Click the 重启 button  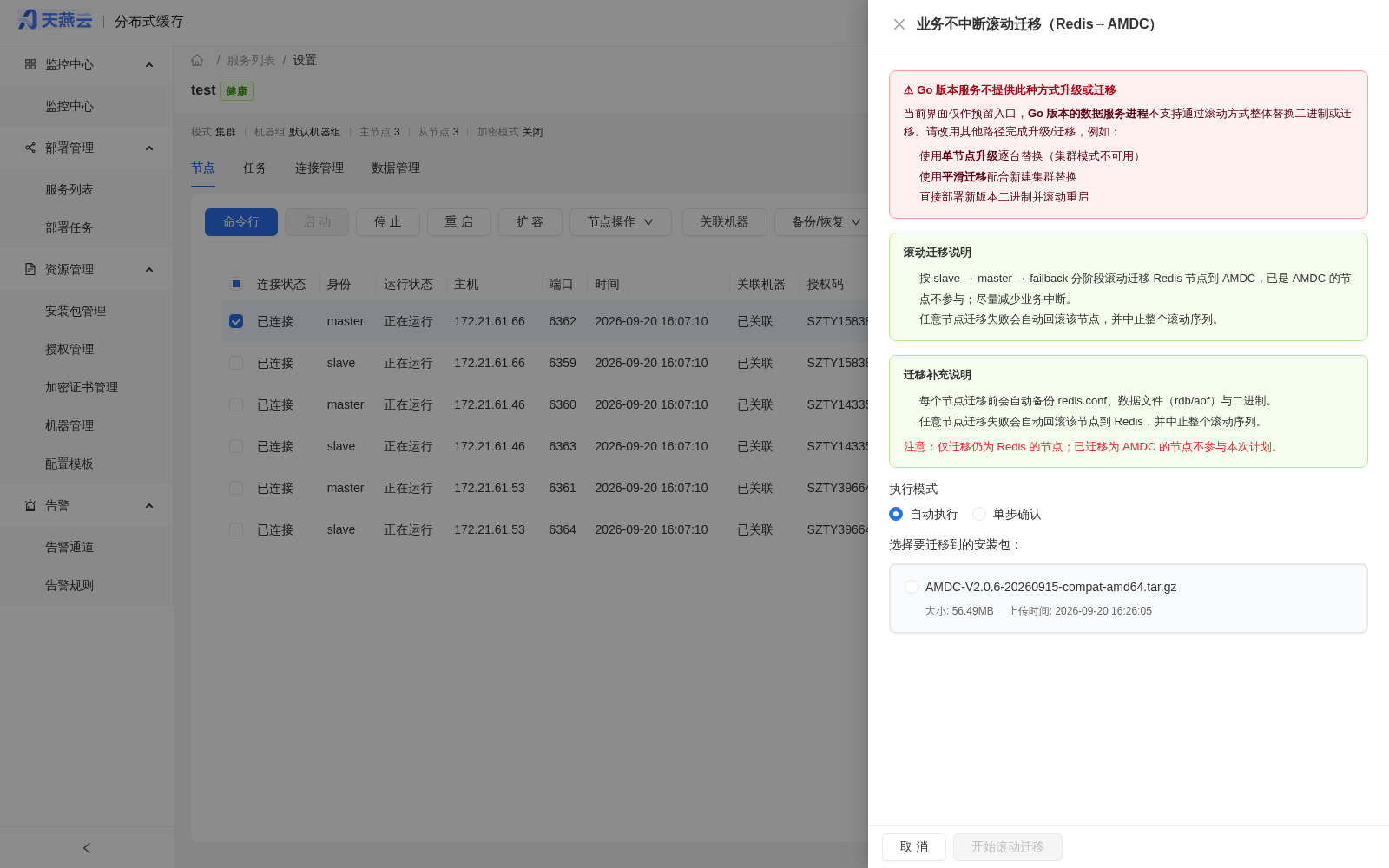[459, 222]
